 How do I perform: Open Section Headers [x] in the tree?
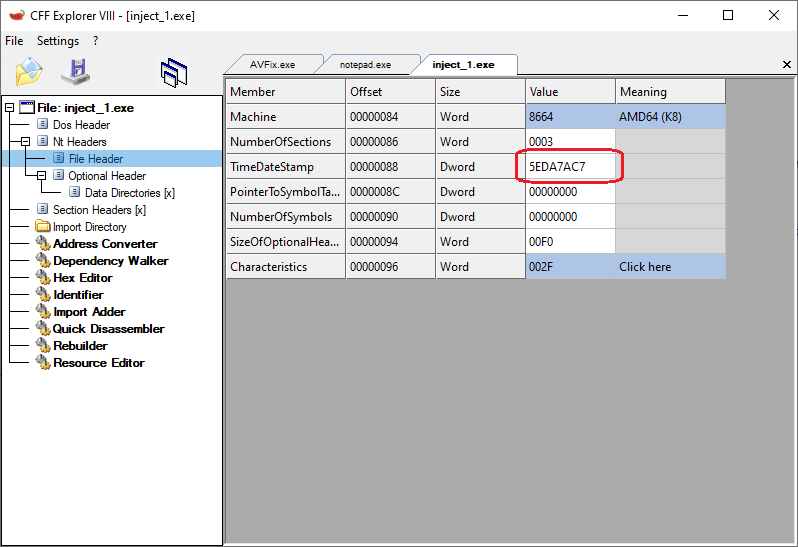click(99, 210)
